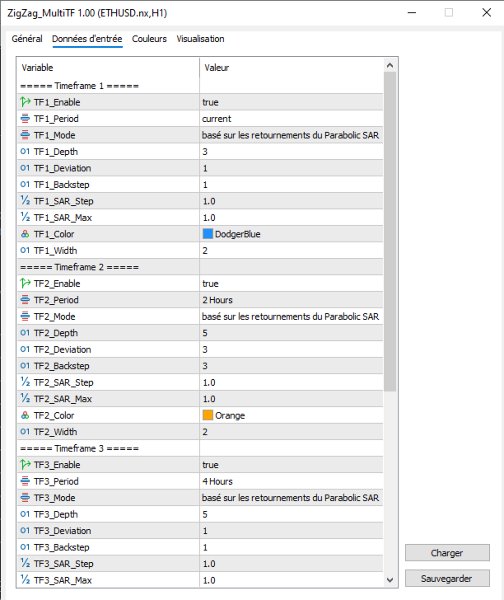Click the TF3_Mode enum icon
504x600 pixels.
tap(25, 497)
